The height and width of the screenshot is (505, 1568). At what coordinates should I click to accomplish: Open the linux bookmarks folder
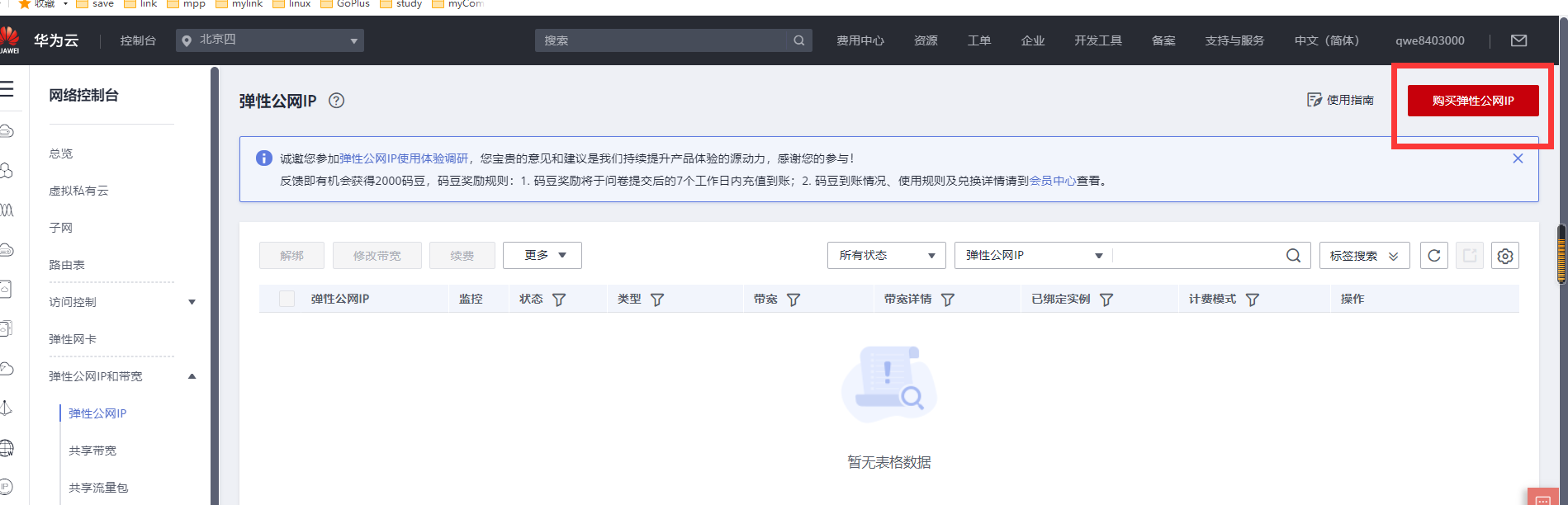tap(292, 4)
